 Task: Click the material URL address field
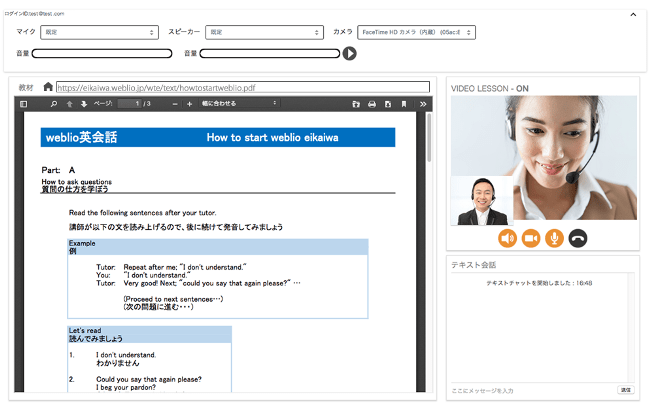click(243, 87)
